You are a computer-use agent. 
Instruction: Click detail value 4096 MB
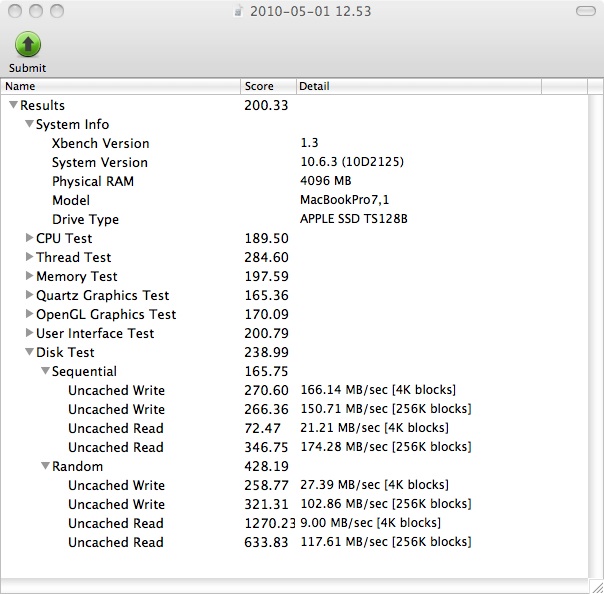325,181
